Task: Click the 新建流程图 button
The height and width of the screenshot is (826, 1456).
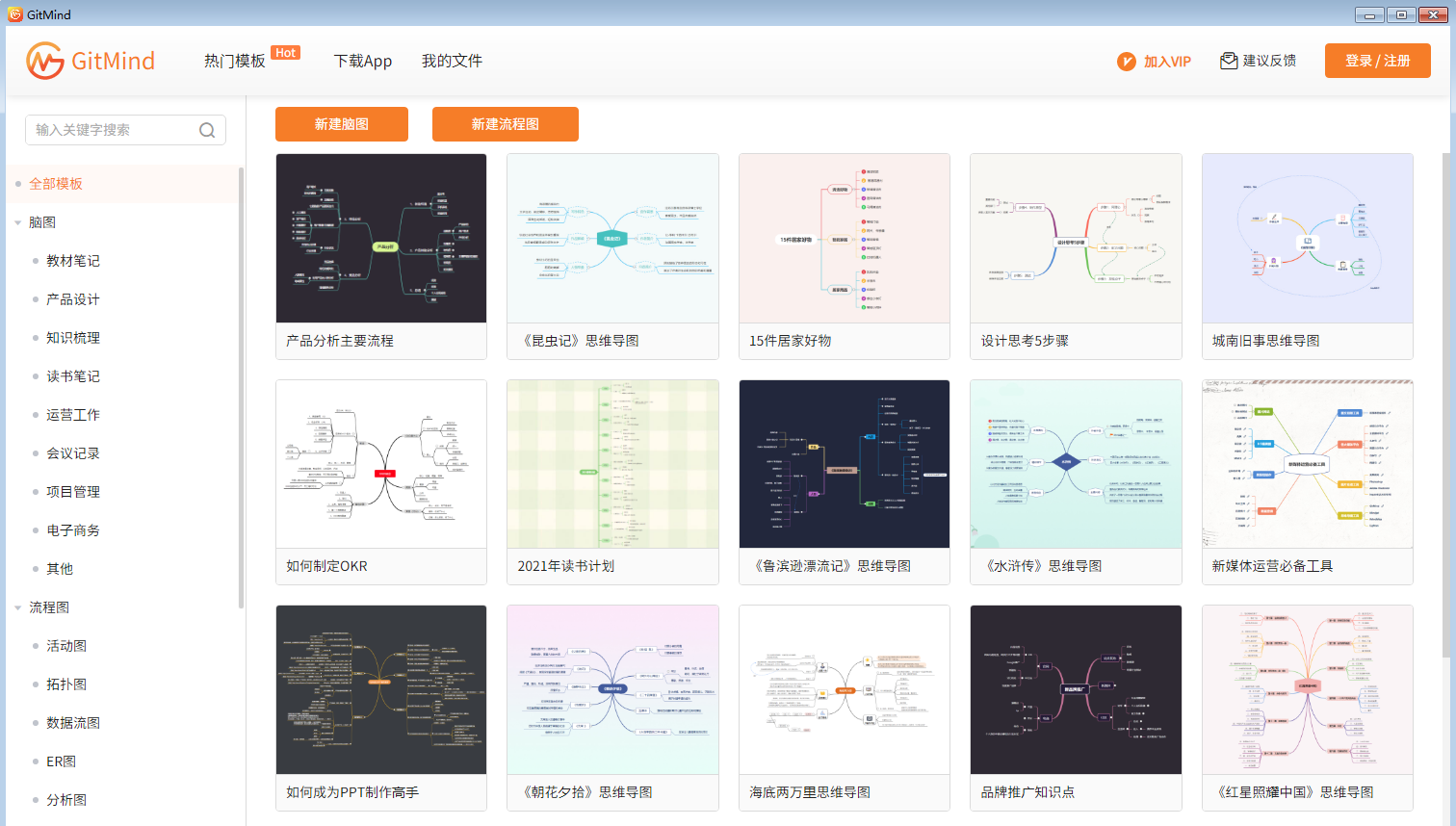Action: pos(506,124)
